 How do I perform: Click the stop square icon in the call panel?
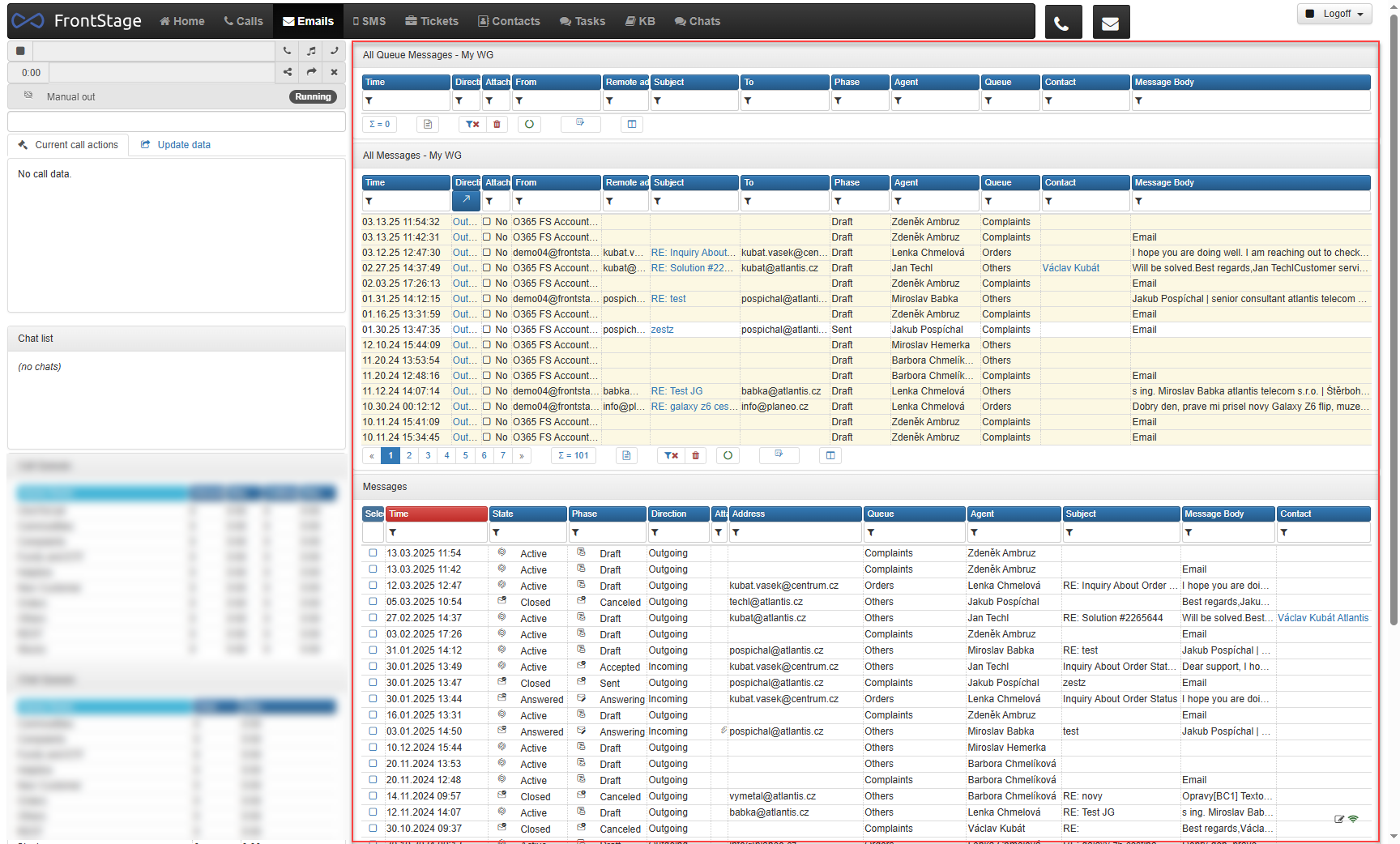20,51
